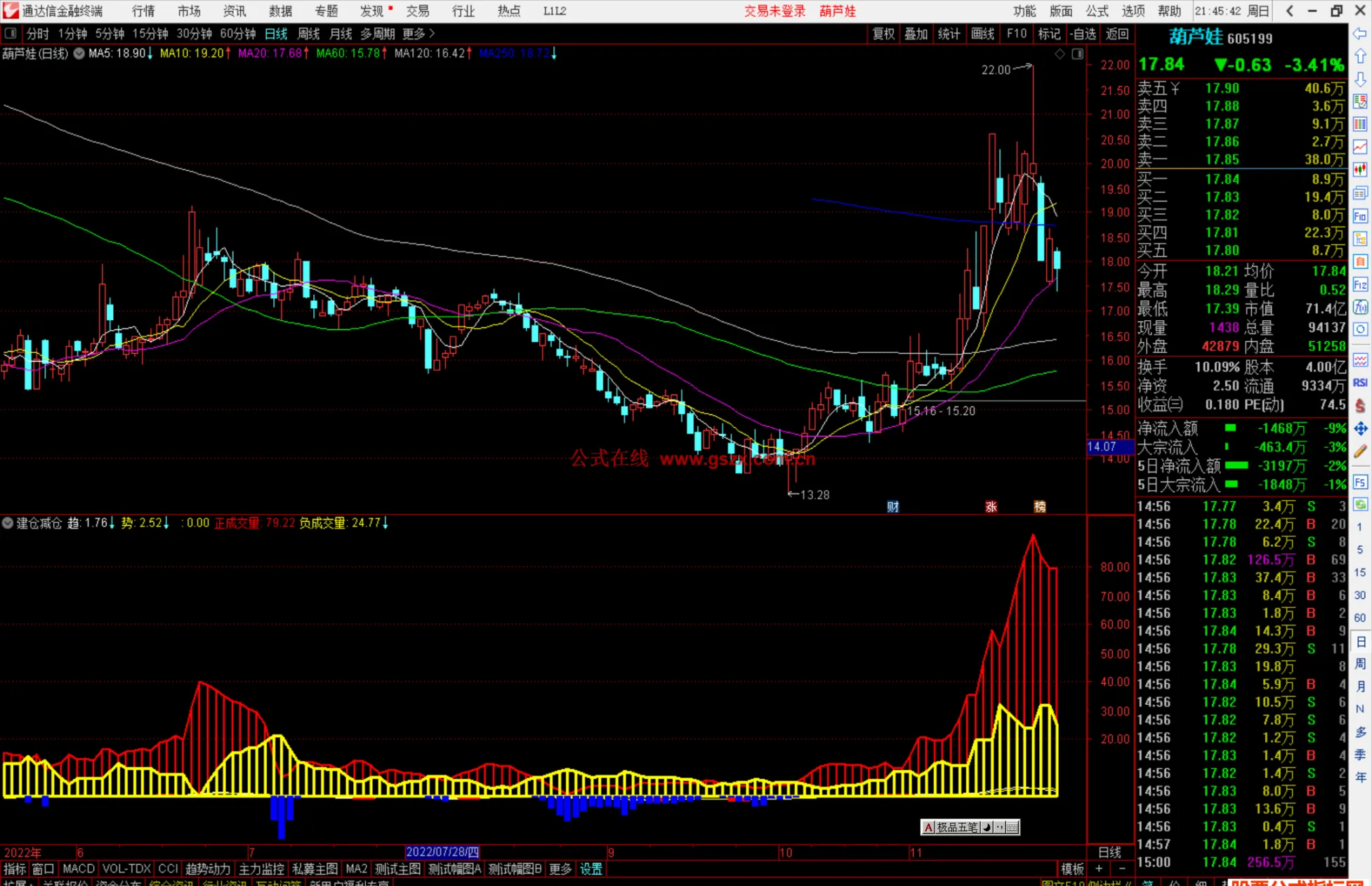The height and width of the screenshot is (886, 1372).
Task: Switch to 日 period in right sidebar
Action: point(1360,642)
